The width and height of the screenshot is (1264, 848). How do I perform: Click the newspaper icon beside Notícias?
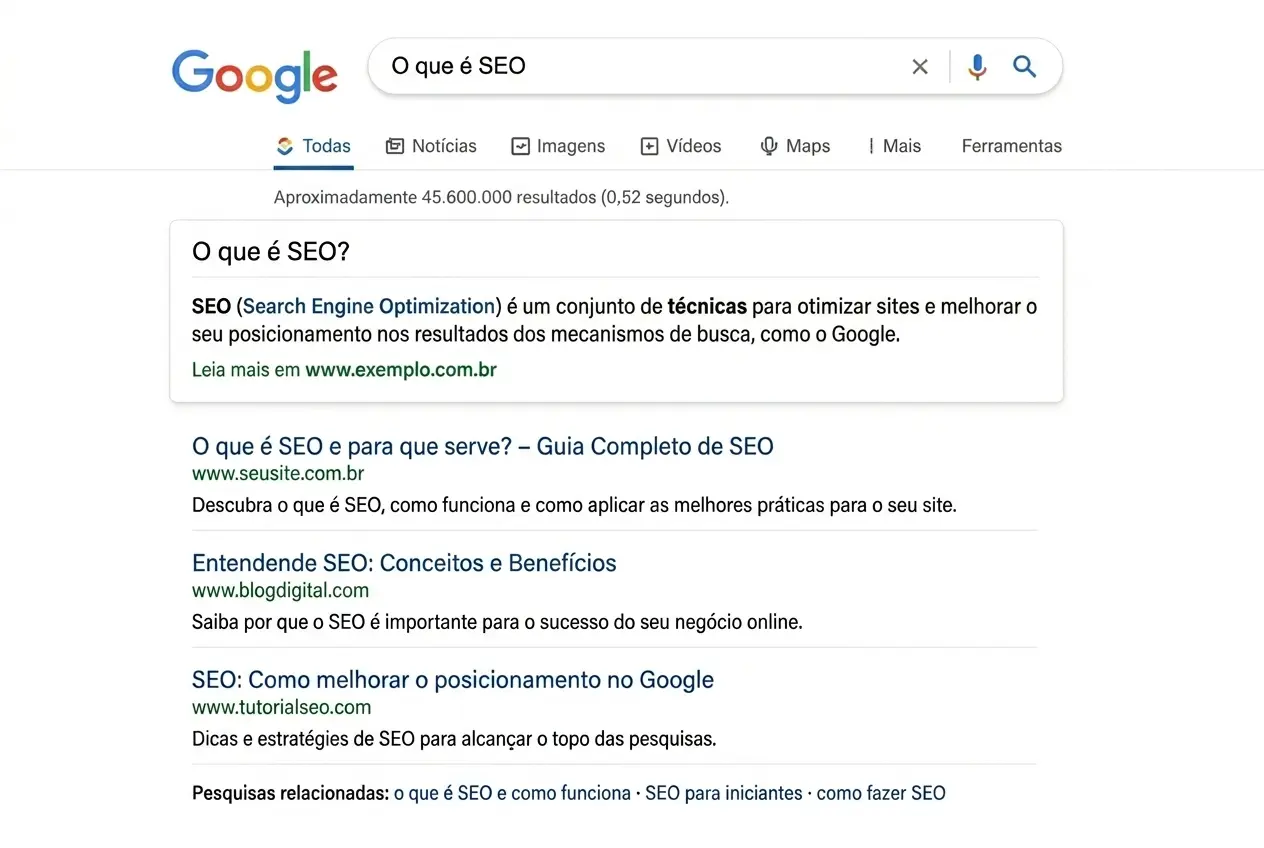click(395, 146)
